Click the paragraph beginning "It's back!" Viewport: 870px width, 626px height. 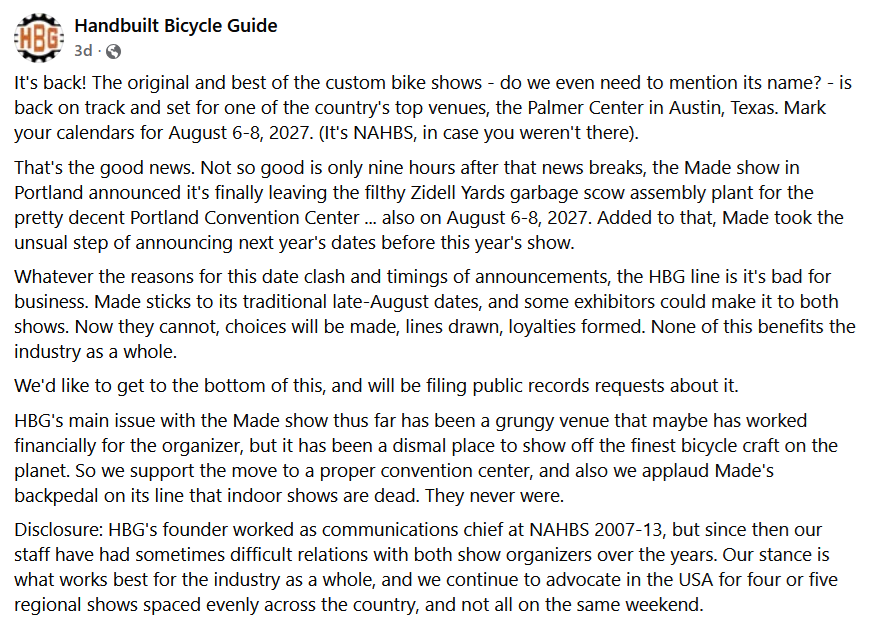pos(433,108)
